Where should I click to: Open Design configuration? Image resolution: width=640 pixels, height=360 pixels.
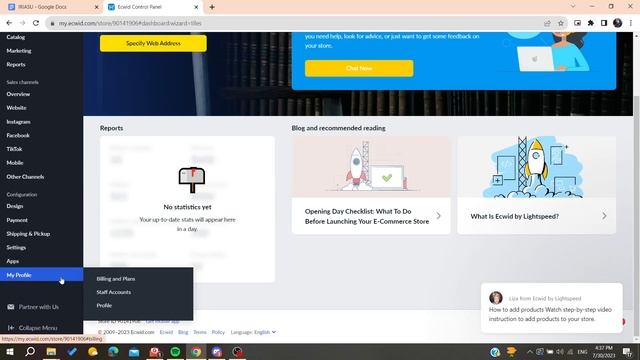tap(15, 206)
